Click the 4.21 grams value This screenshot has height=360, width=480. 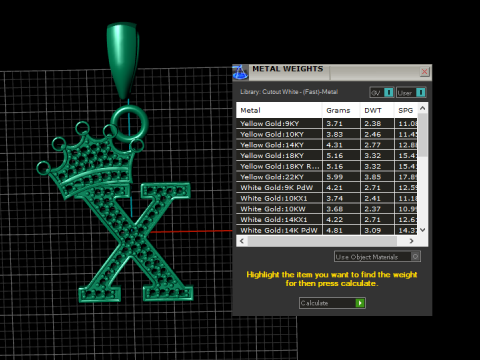coord(334,188)
